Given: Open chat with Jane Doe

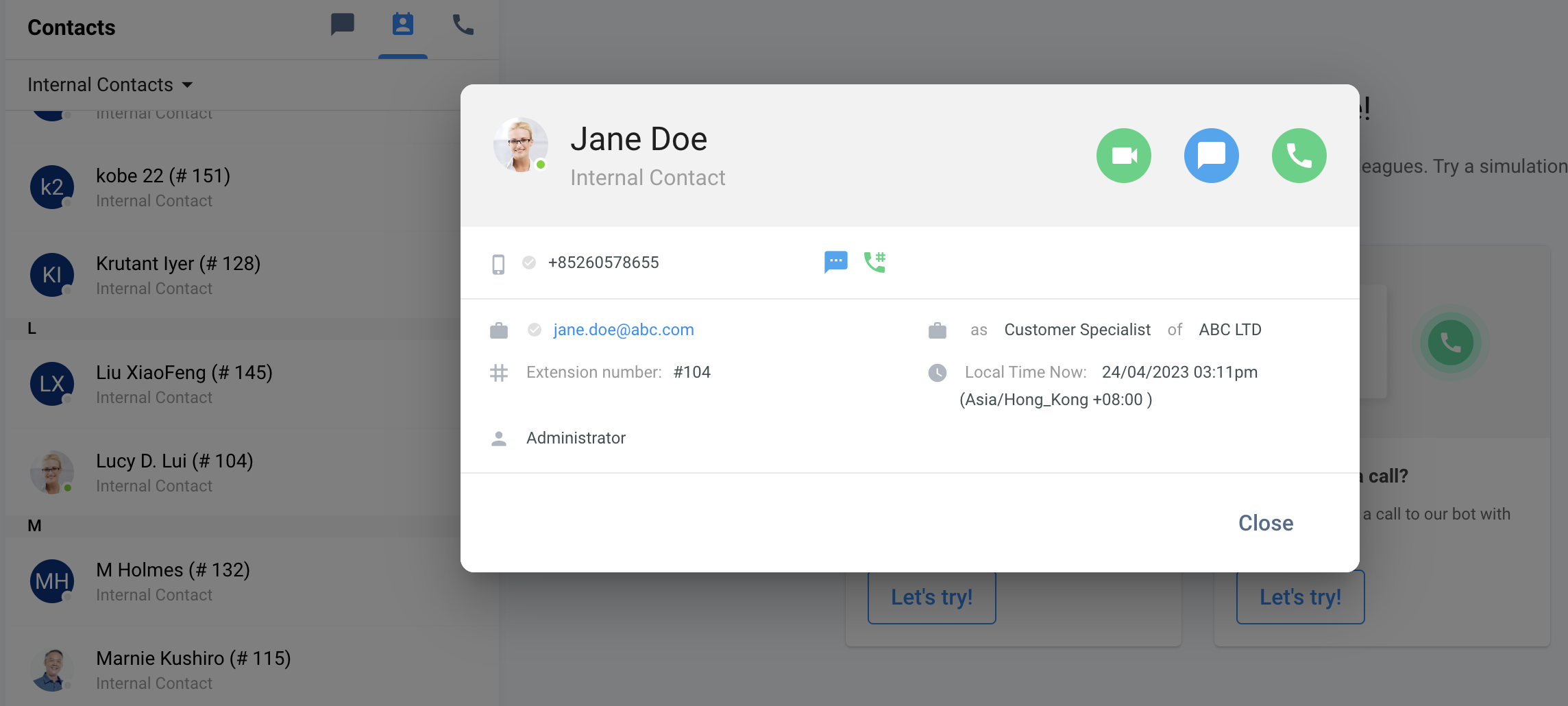Looking at the screenshot, I should click(x=1211, y=156).
